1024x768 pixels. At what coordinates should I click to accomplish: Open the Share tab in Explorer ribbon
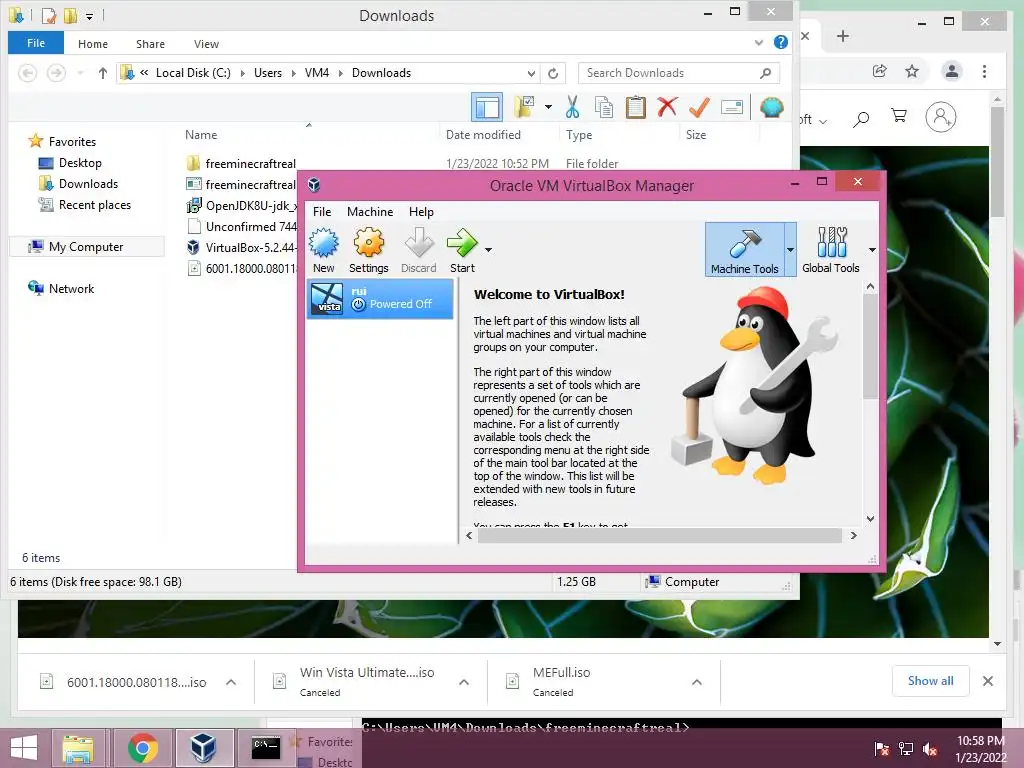[x=150, y=44]
